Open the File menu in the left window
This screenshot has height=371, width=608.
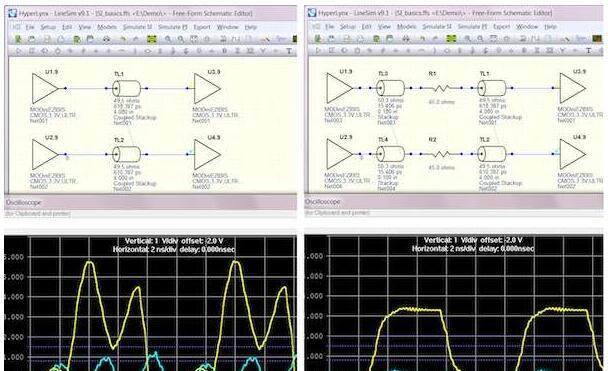pyautogui.click(x=30, y=27)
